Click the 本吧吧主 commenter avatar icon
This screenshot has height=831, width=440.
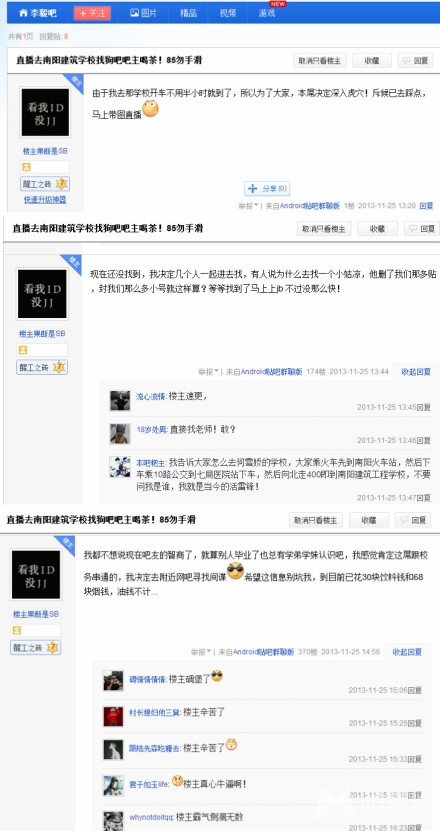120,467
